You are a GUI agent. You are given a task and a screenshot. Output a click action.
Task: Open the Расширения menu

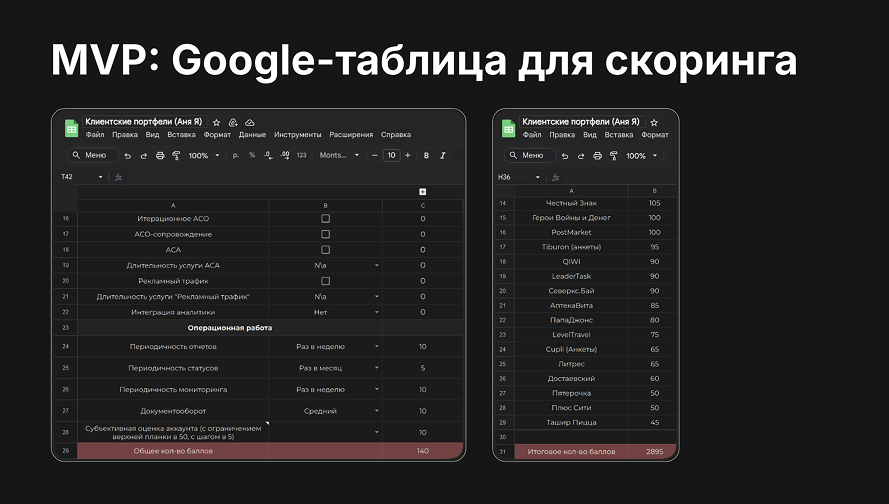[x=351, y=135]
